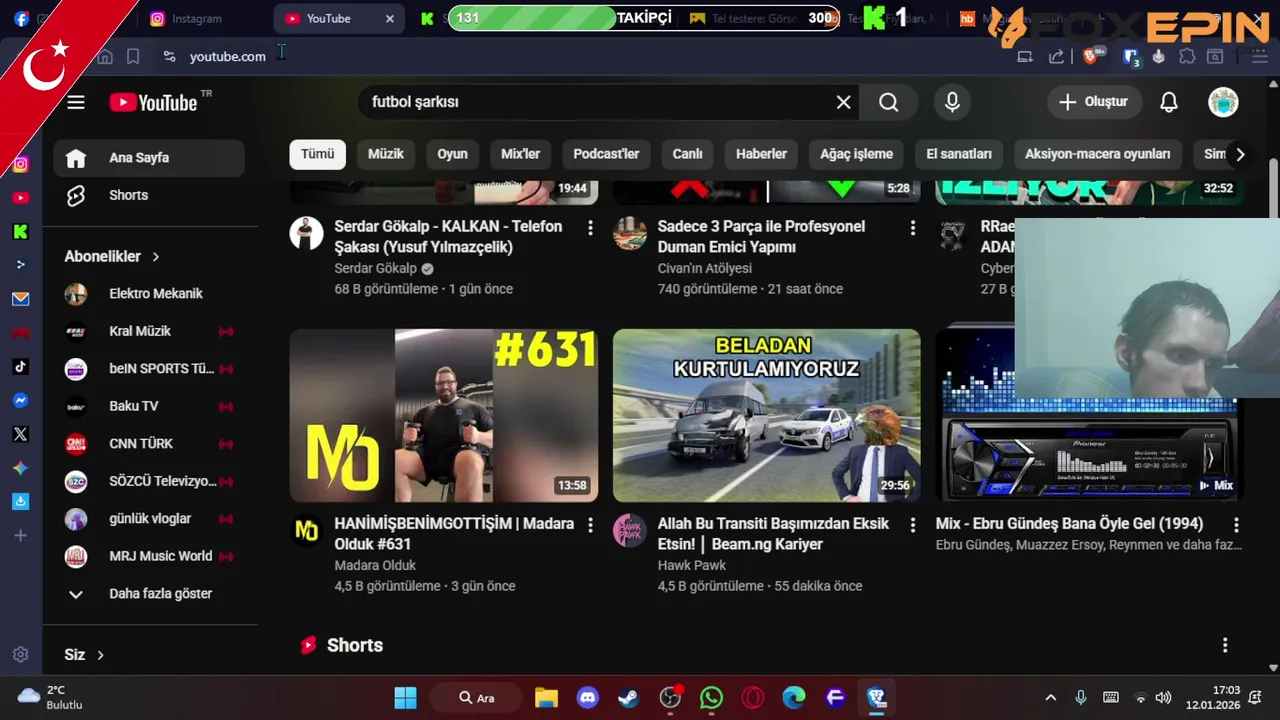Open options for Serdar Gökalp KALKAN video

(x=590, y=228)
